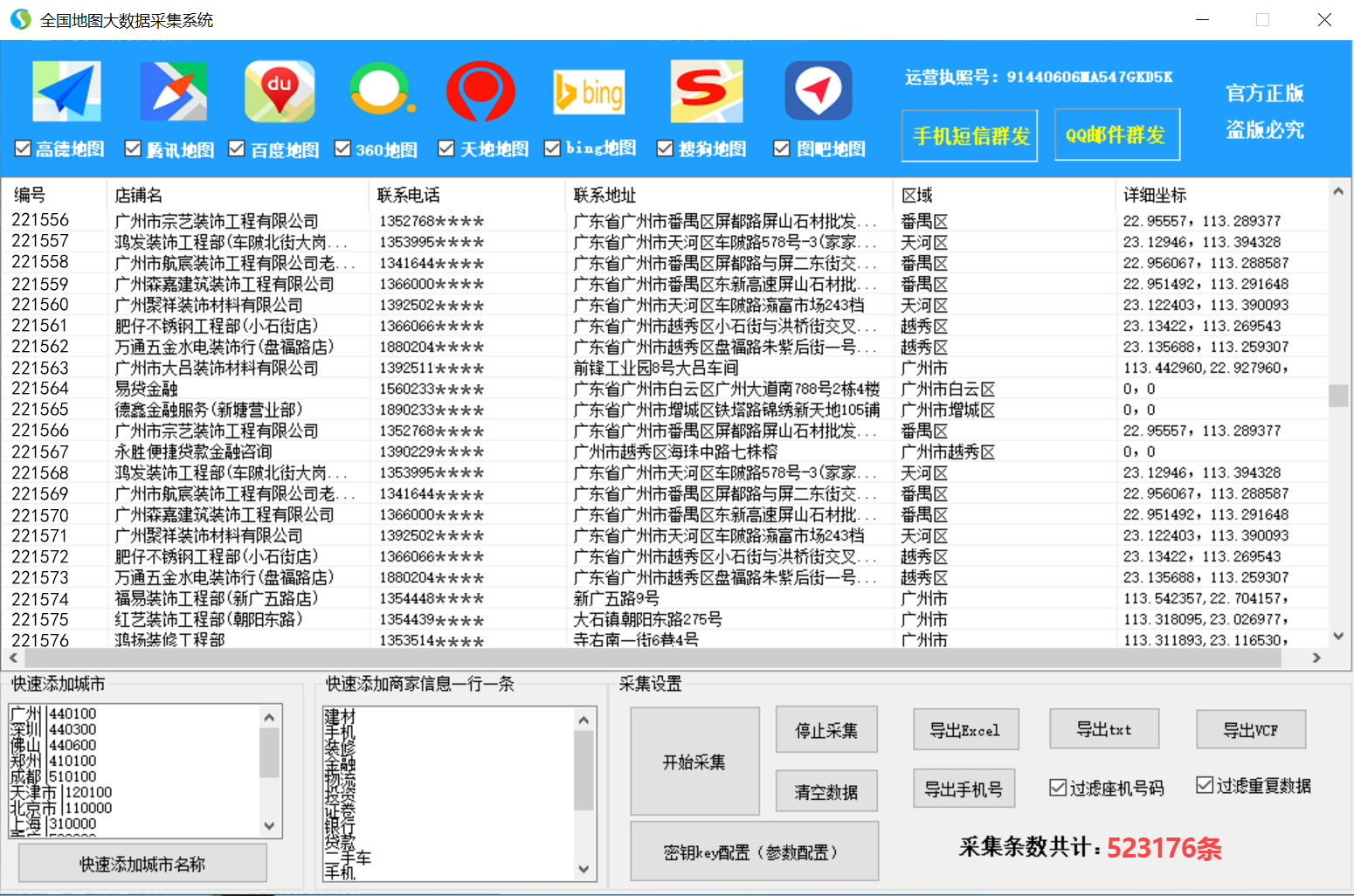
Task: Toggle the 过滤座机号码 filter option
Action: click(1057, 787)
